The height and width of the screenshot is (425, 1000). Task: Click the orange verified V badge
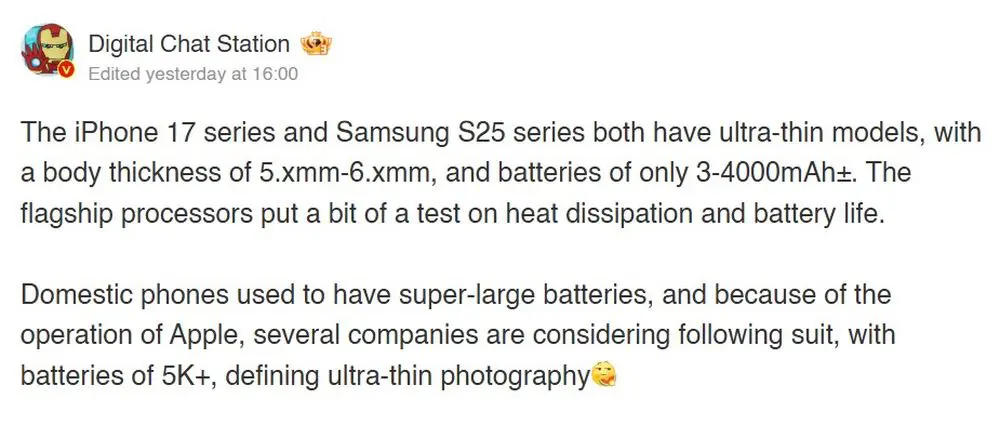pyautogui.click(x=66, y=70)
